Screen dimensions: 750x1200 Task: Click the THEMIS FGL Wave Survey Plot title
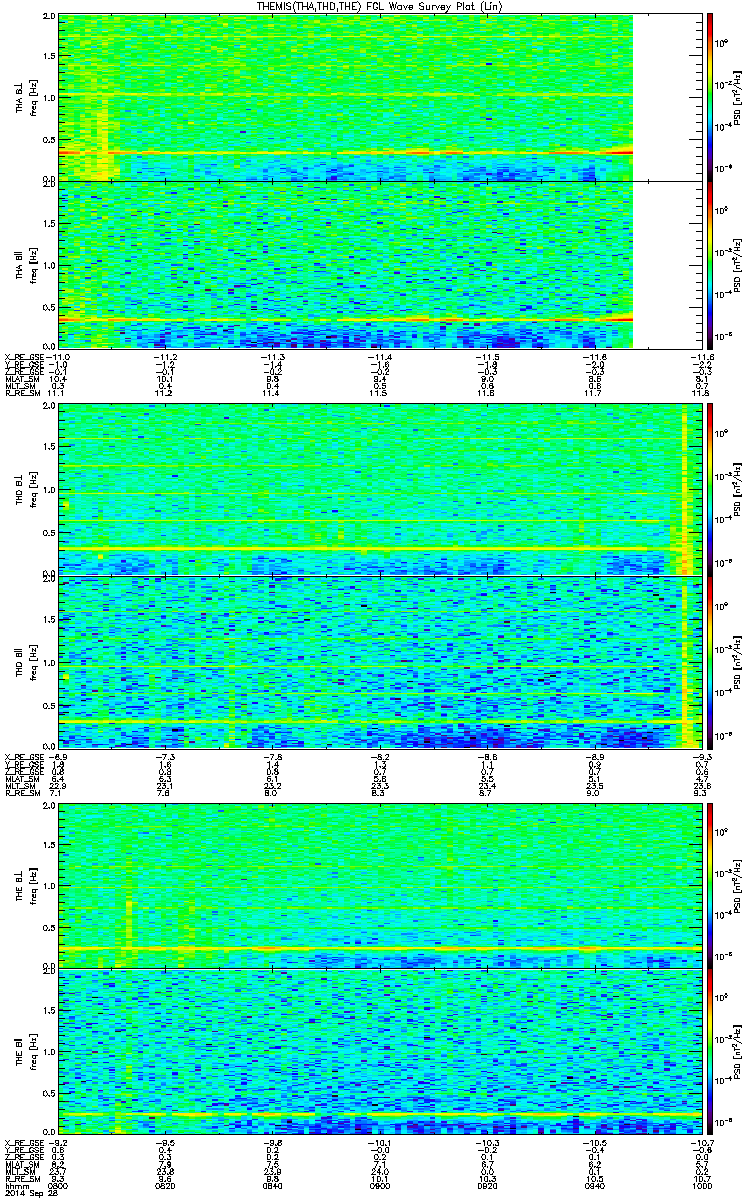378,8
